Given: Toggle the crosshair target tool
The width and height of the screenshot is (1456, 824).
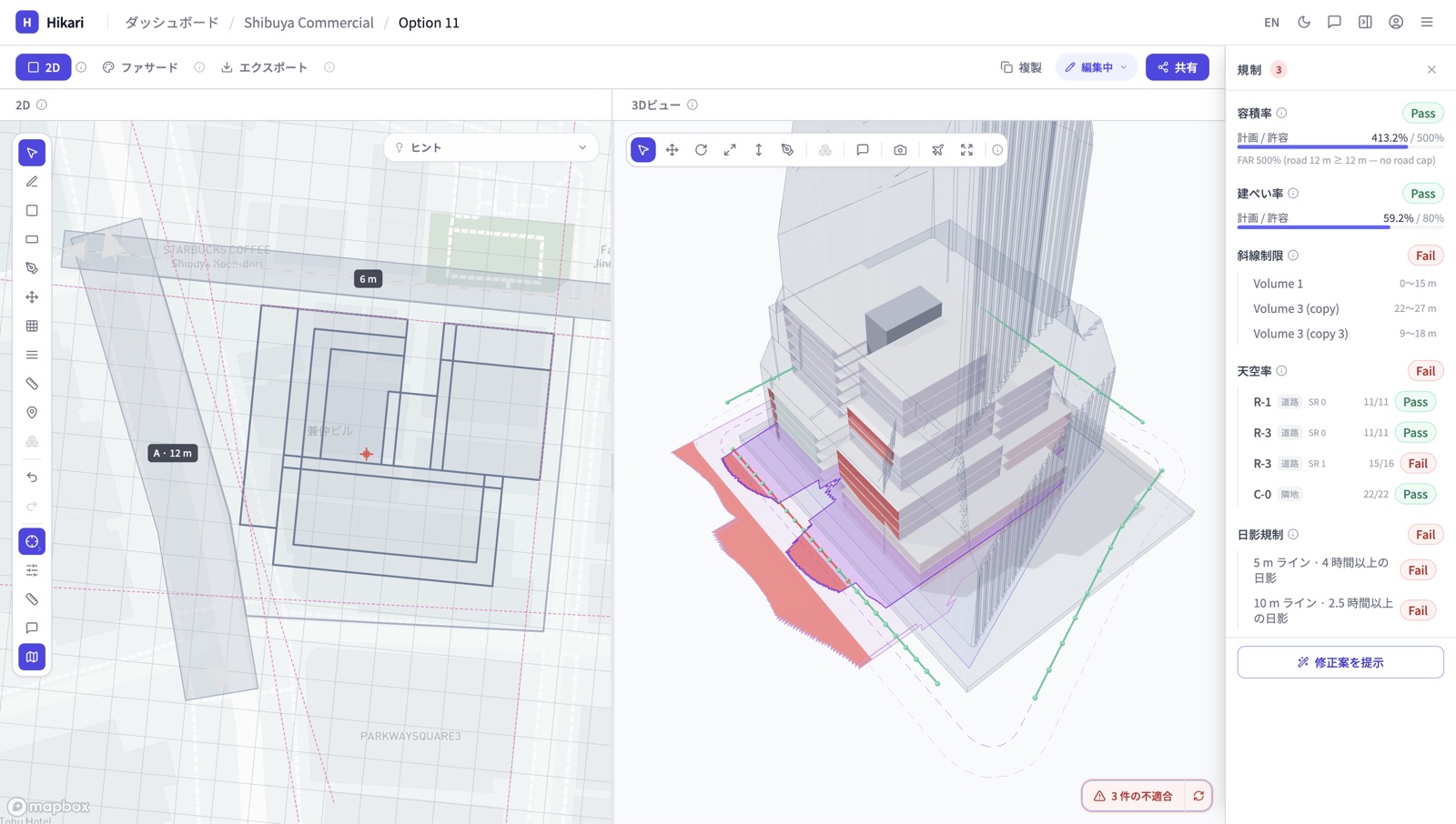Looking at the screenshot, I should 32,542.
